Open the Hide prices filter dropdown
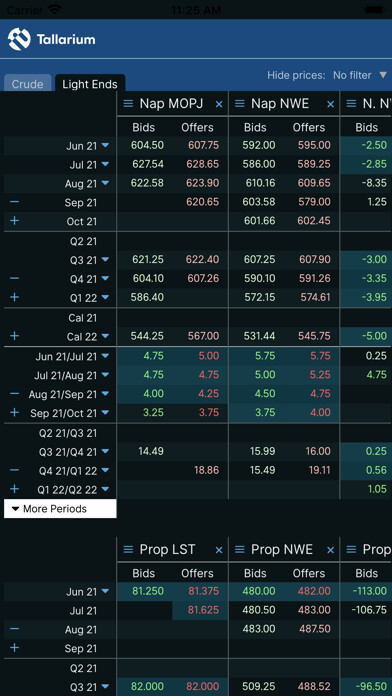The image size is (392, 696). [x=383, y=75]
